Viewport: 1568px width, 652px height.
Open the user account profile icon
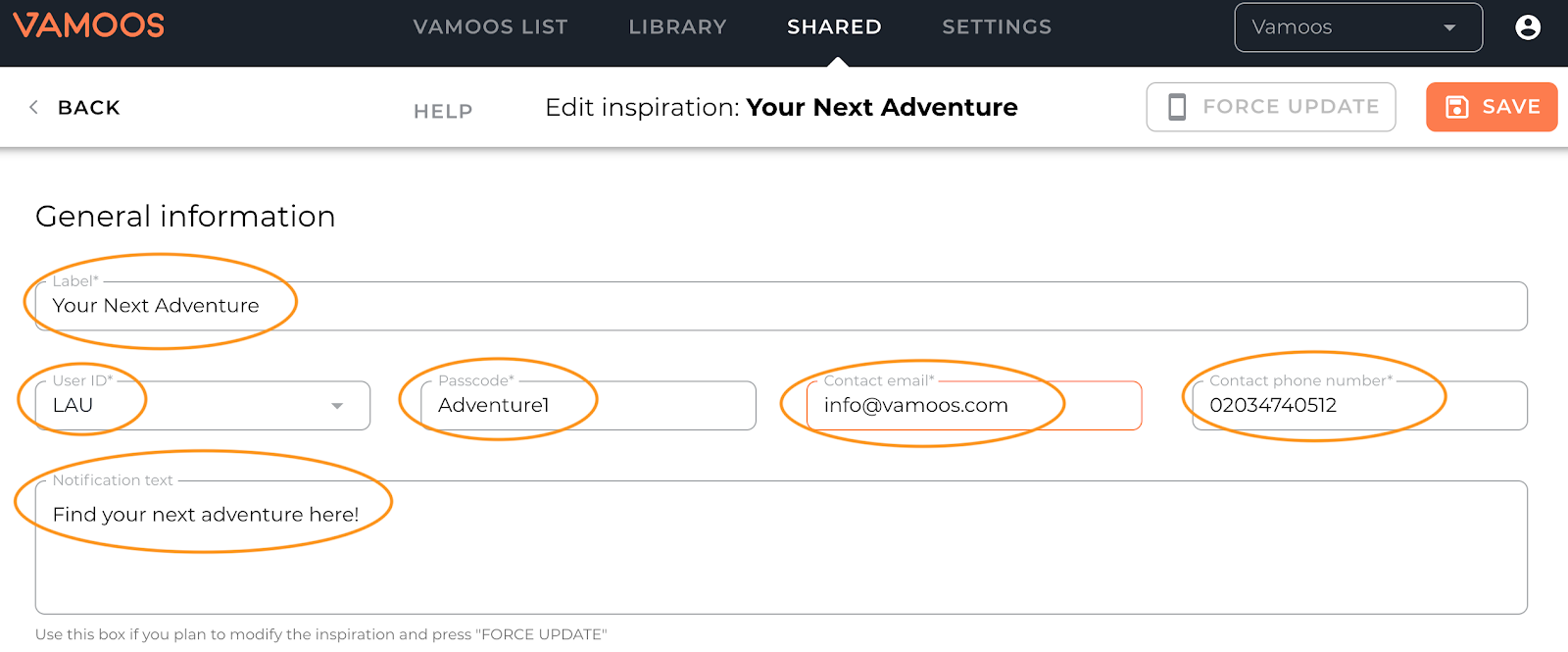[1527, 27]
